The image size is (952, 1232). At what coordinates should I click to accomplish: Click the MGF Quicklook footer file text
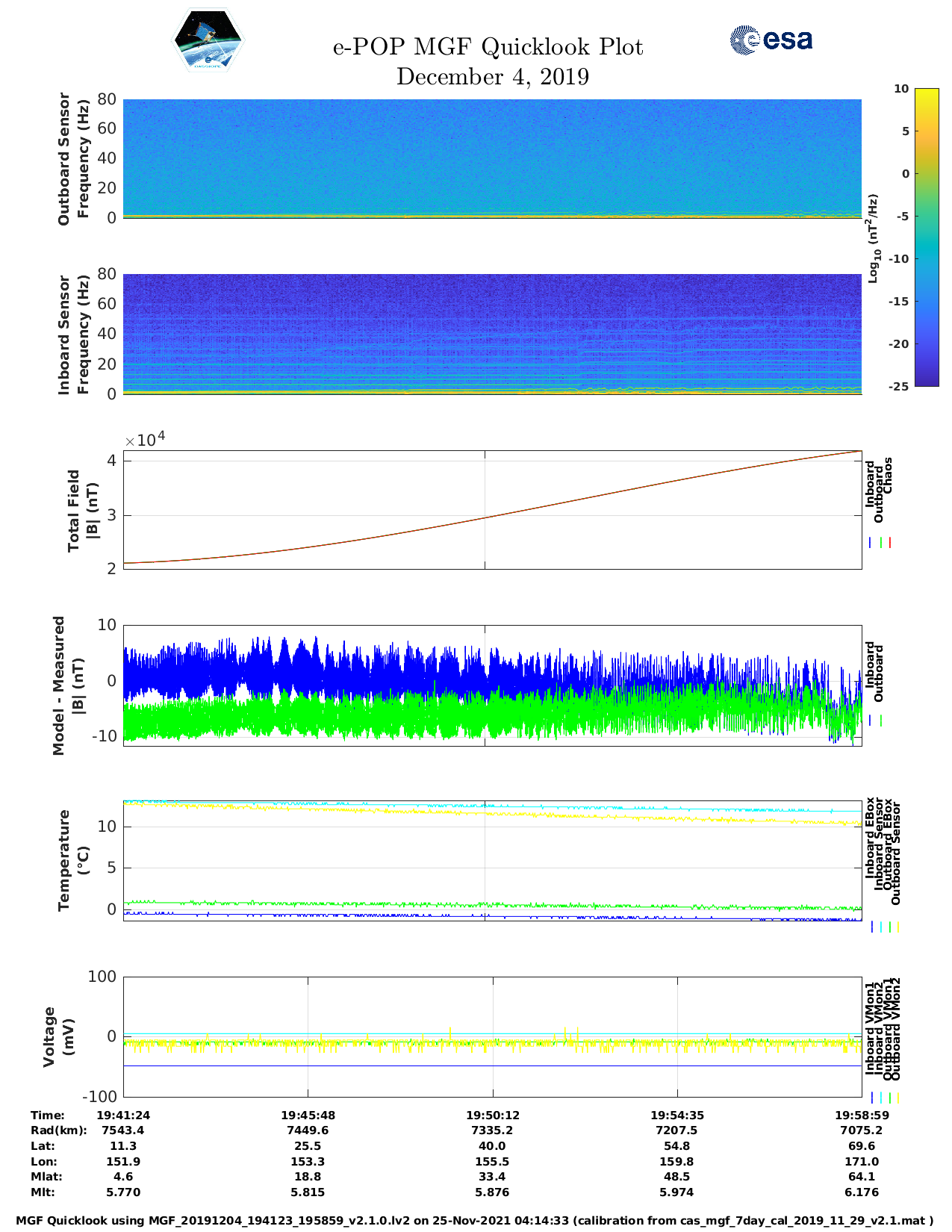pyautogui.click(x=475, y=1221)
